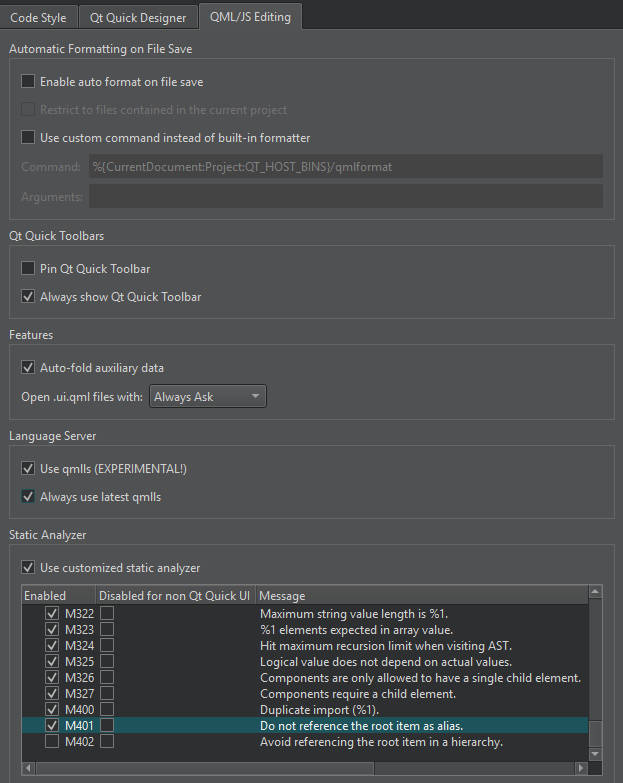623x783 pixels.
Task: Click the Command input field
Action: [x=345, y=167]
